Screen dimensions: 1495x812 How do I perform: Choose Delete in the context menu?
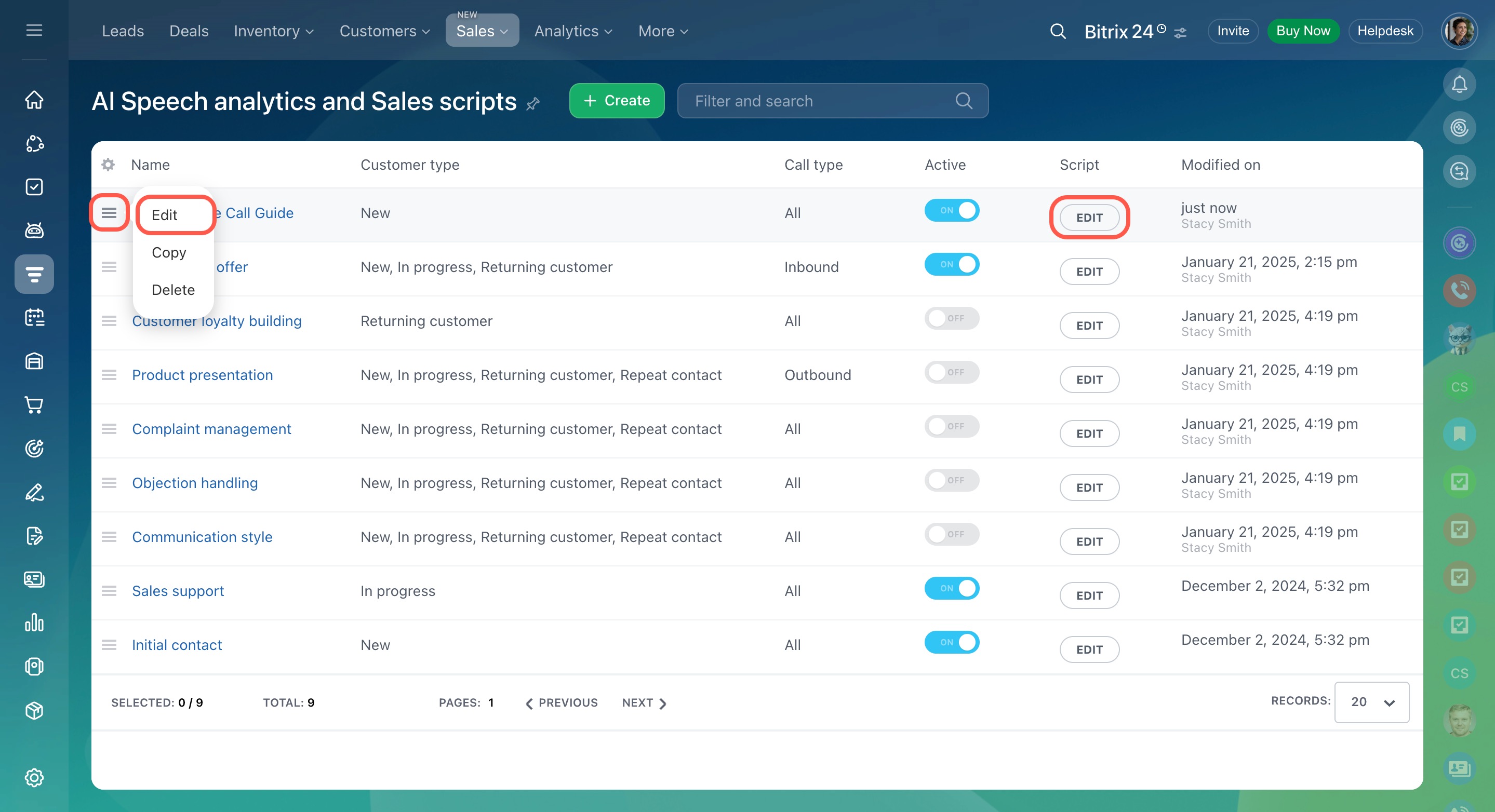point(173,289)
